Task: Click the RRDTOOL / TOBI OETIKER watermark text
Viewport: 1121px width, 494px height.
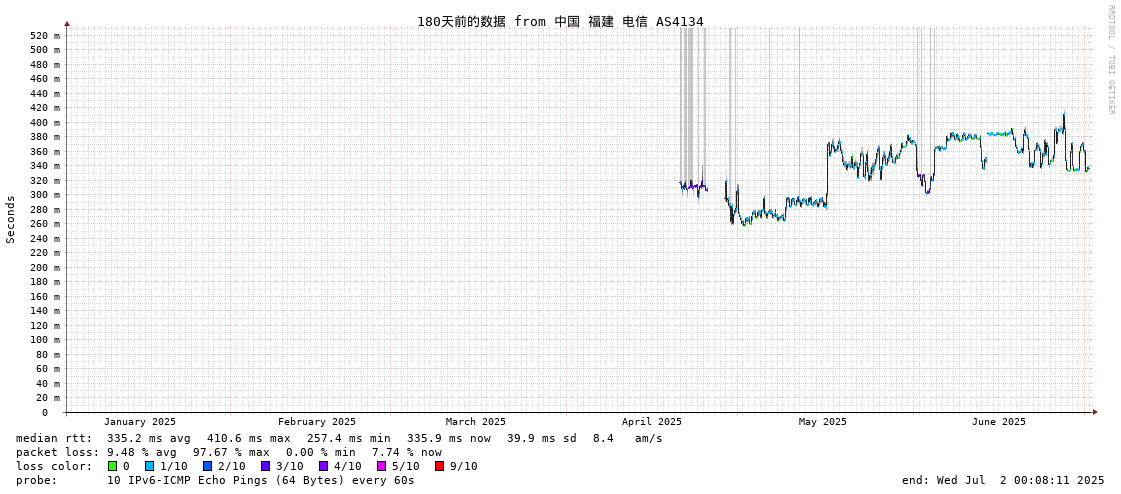Action: click(x=1111, y=59)
